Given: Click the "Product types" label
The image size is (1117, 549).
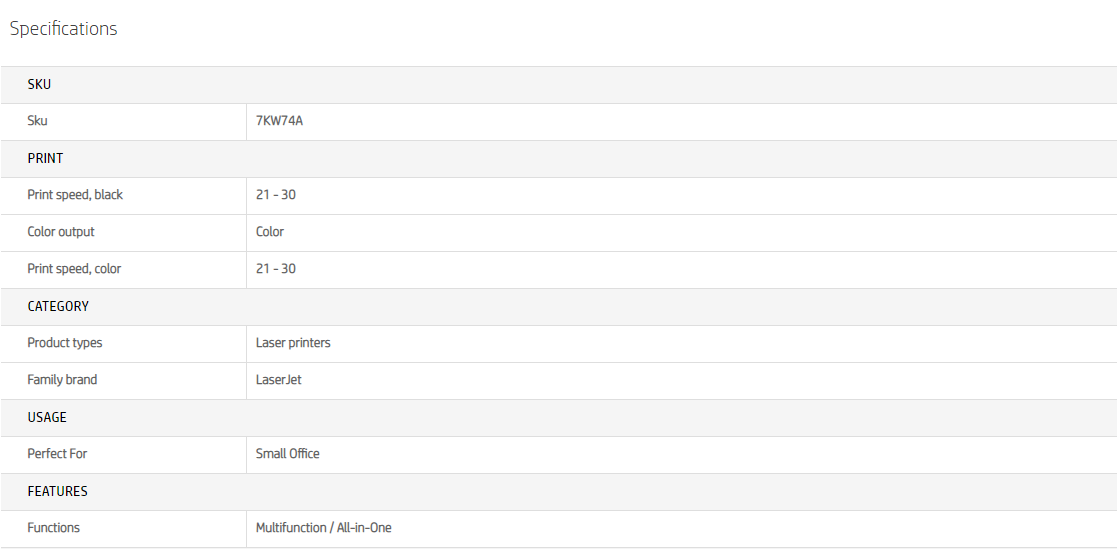Looking at the screenshot, I should pyautogui.click(x=65, y=343).
